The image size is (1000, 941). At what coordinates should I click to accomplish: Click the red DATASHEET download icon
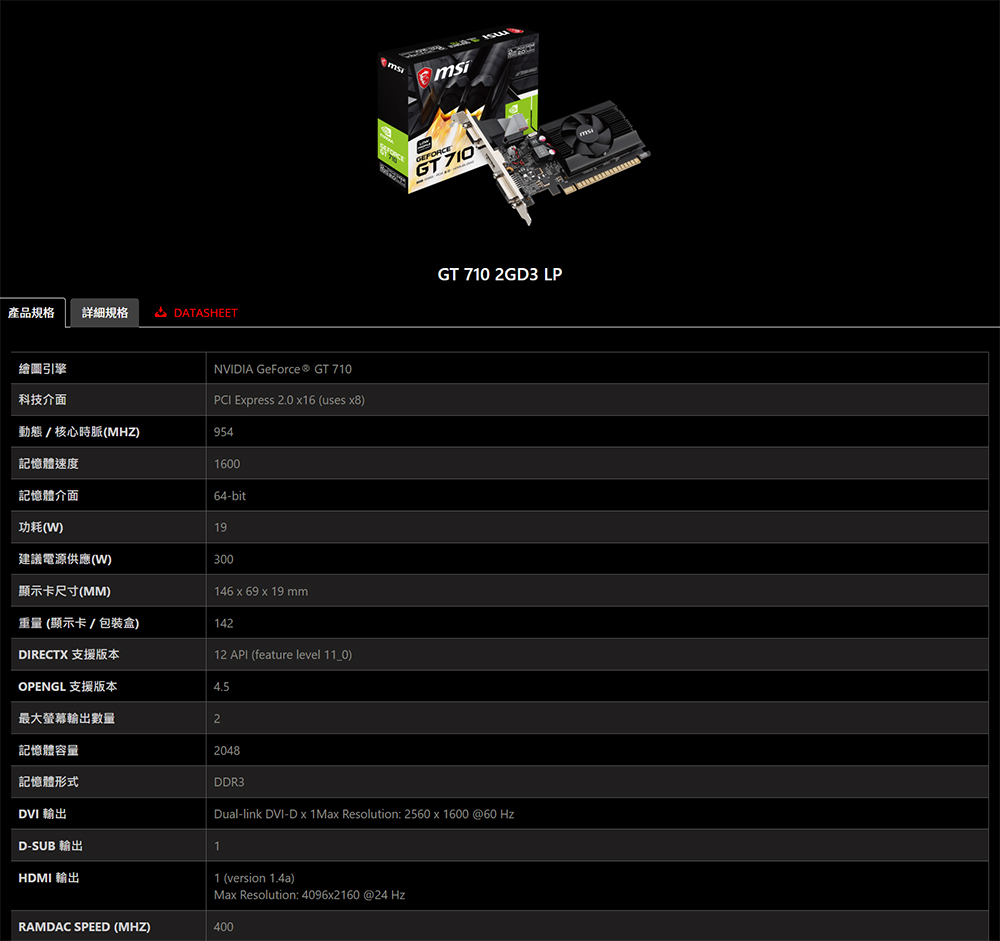[x=161, y=312]
